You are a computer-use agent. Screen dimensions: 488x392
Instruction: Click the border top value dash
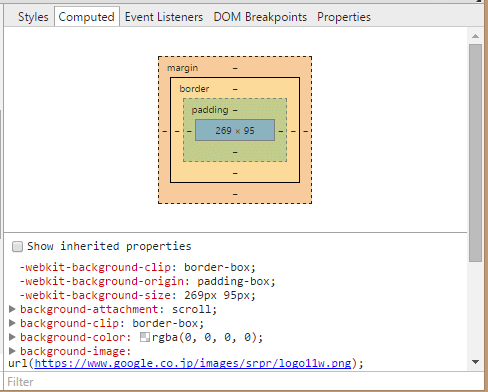[x=235, y=89]
